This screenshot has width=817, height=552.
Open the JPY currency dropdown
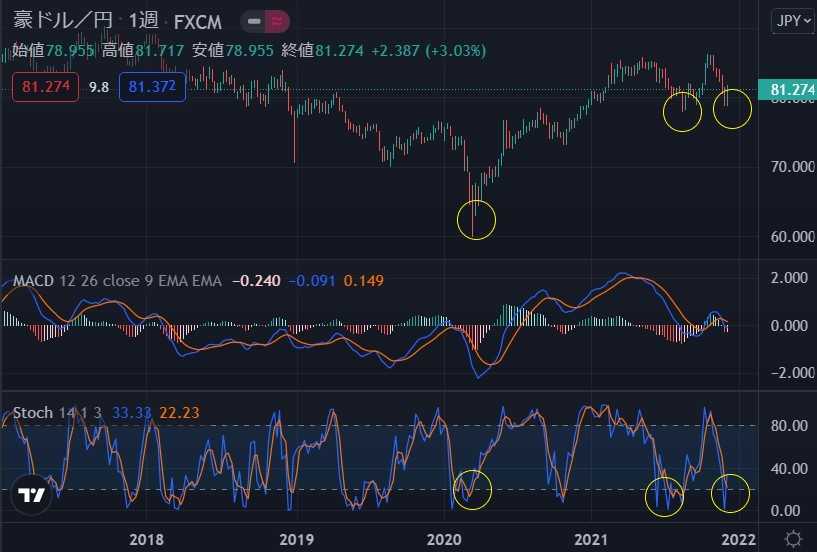(x=793, y=21)
